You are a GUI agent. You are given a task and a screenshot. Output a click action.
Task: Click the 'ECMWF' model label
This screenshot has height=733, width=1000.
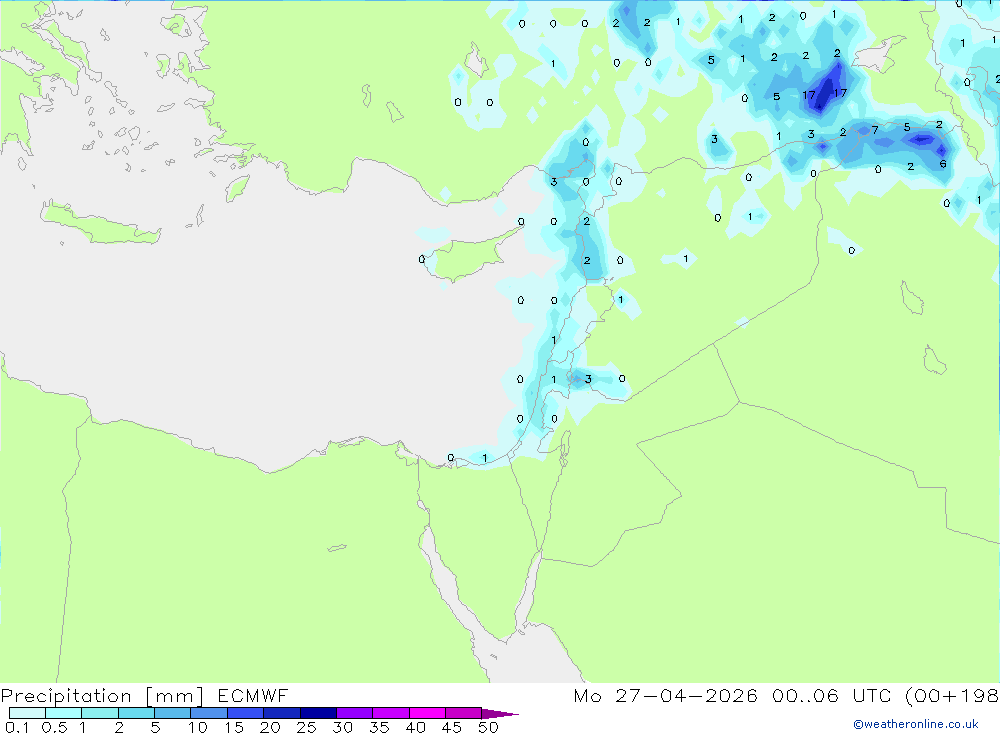(x=253, y=695)
